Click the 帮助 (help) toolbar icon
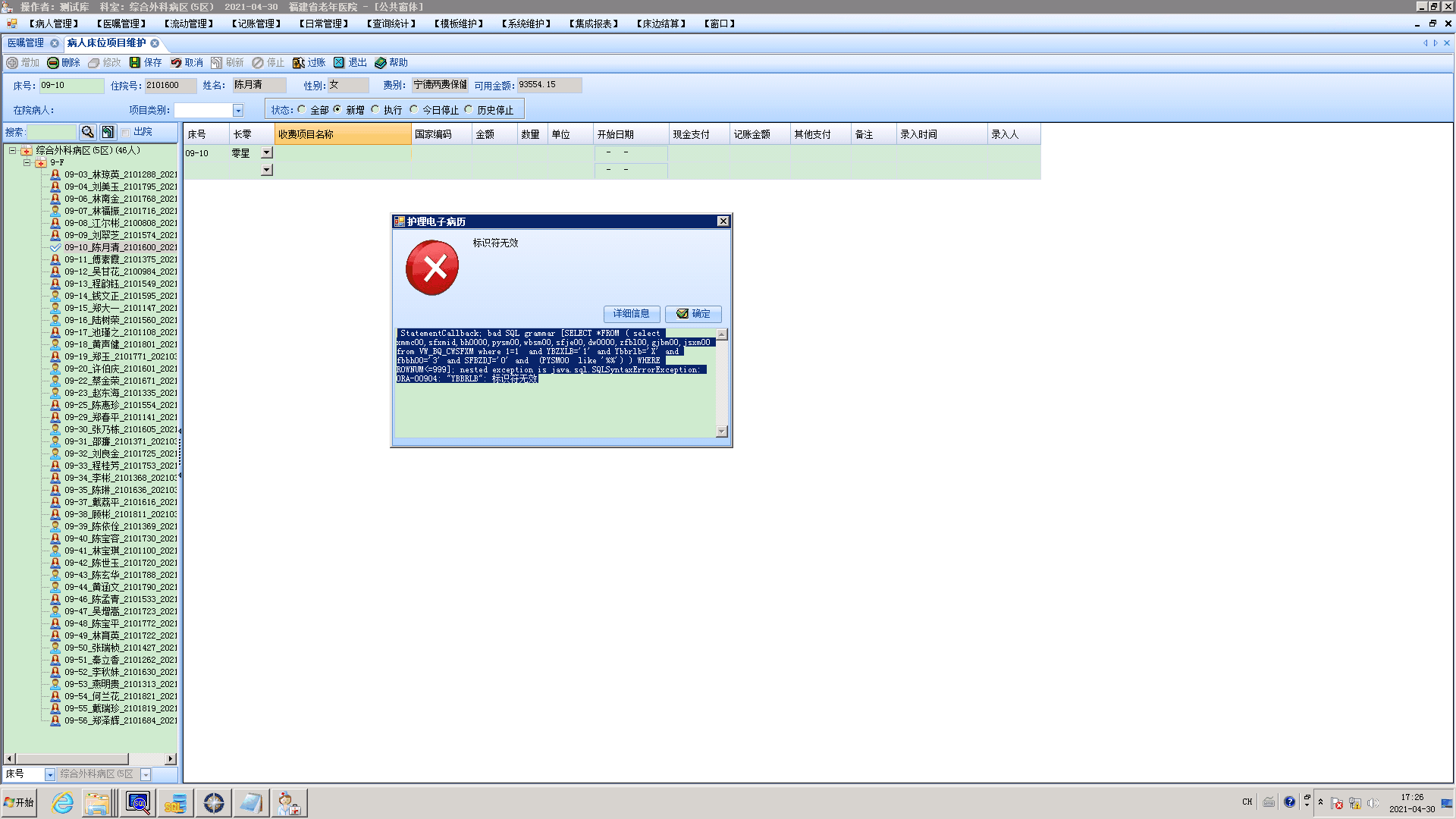The height and width of the screenshot is (819, 1456). click(381, 63)
